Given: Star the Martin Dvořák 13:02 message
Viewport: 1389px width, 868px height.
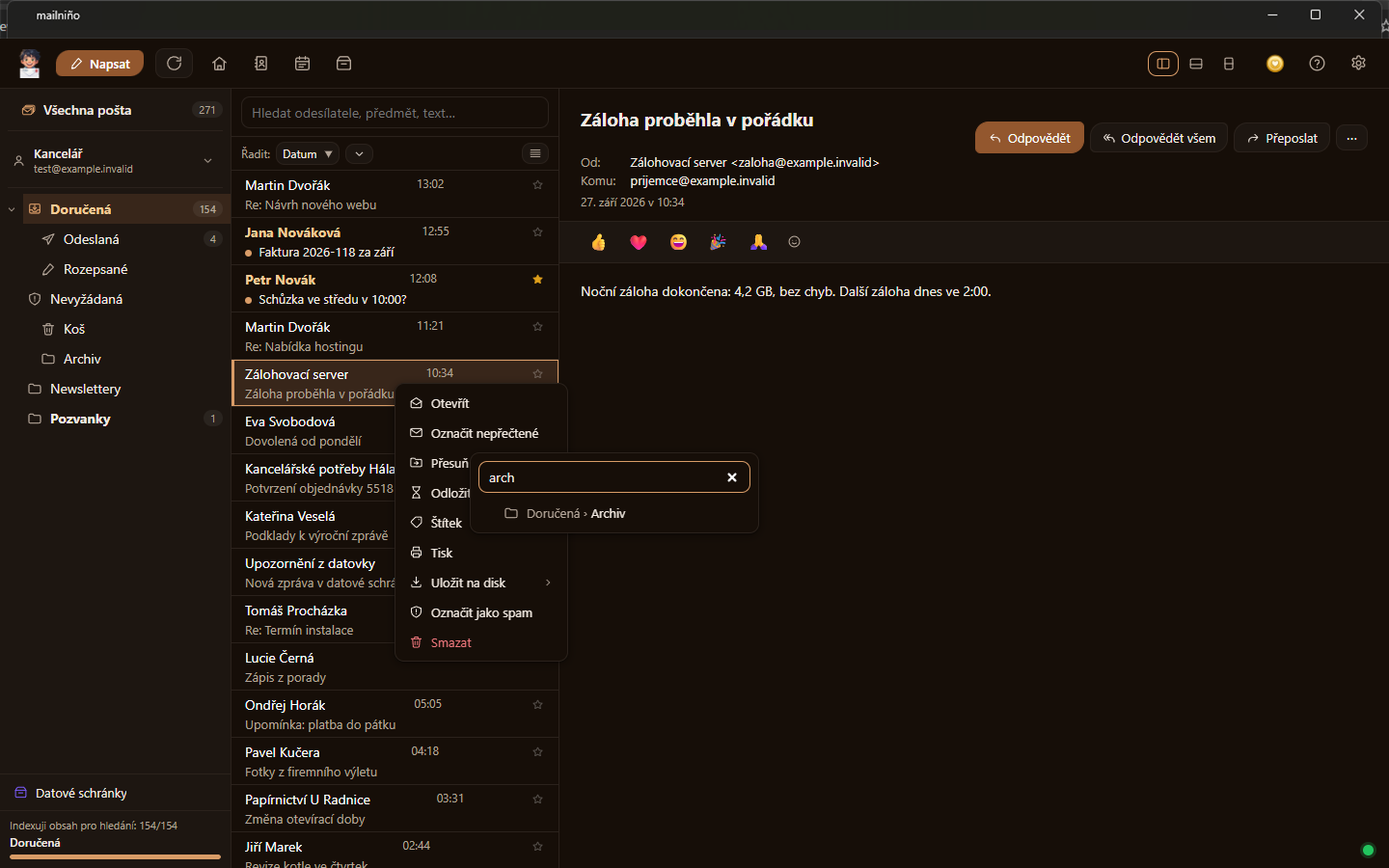Looking at the screenshot, I should [537, 185].
